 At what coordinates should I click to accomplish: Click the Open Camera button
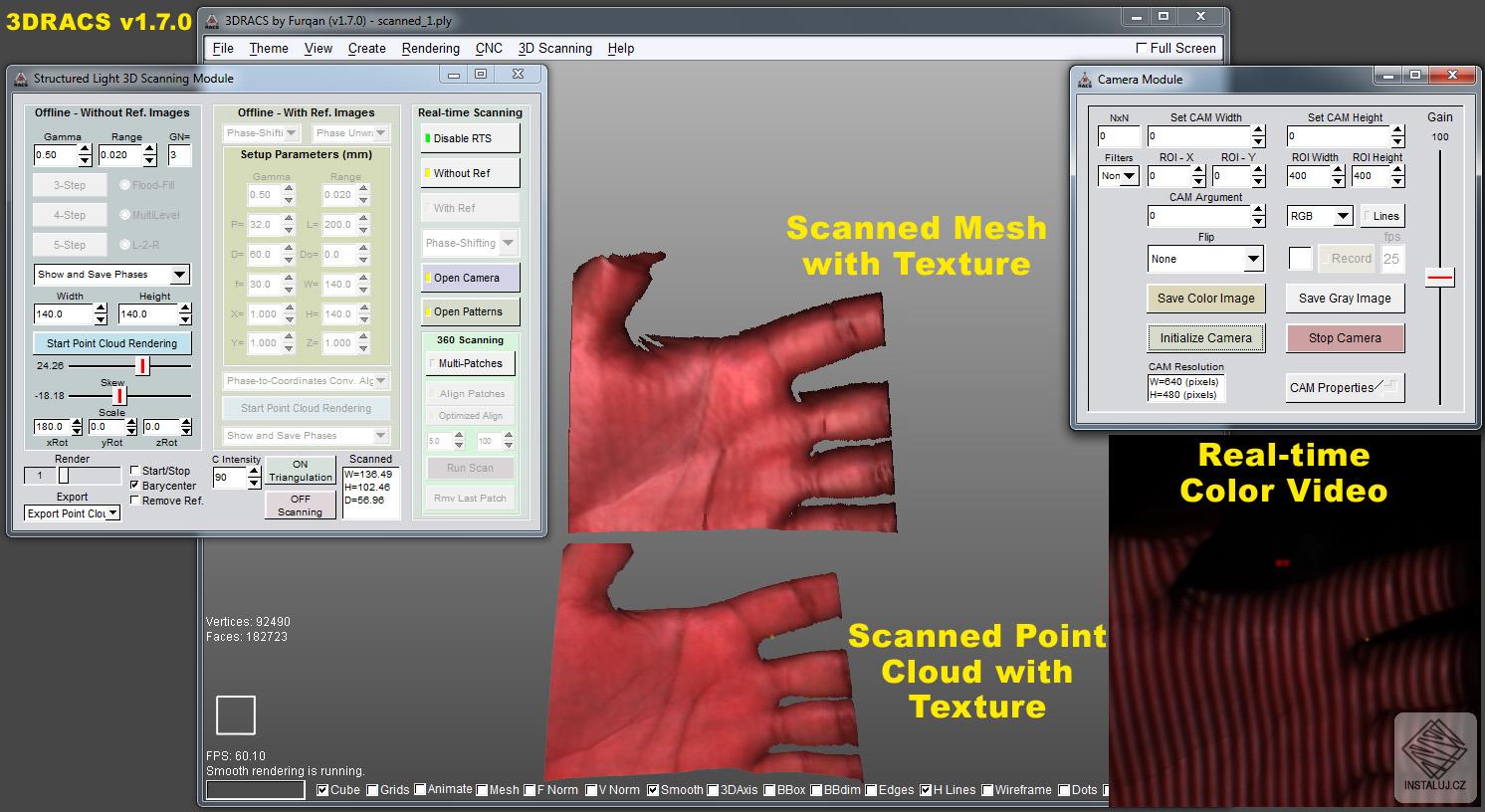(470, 278)
